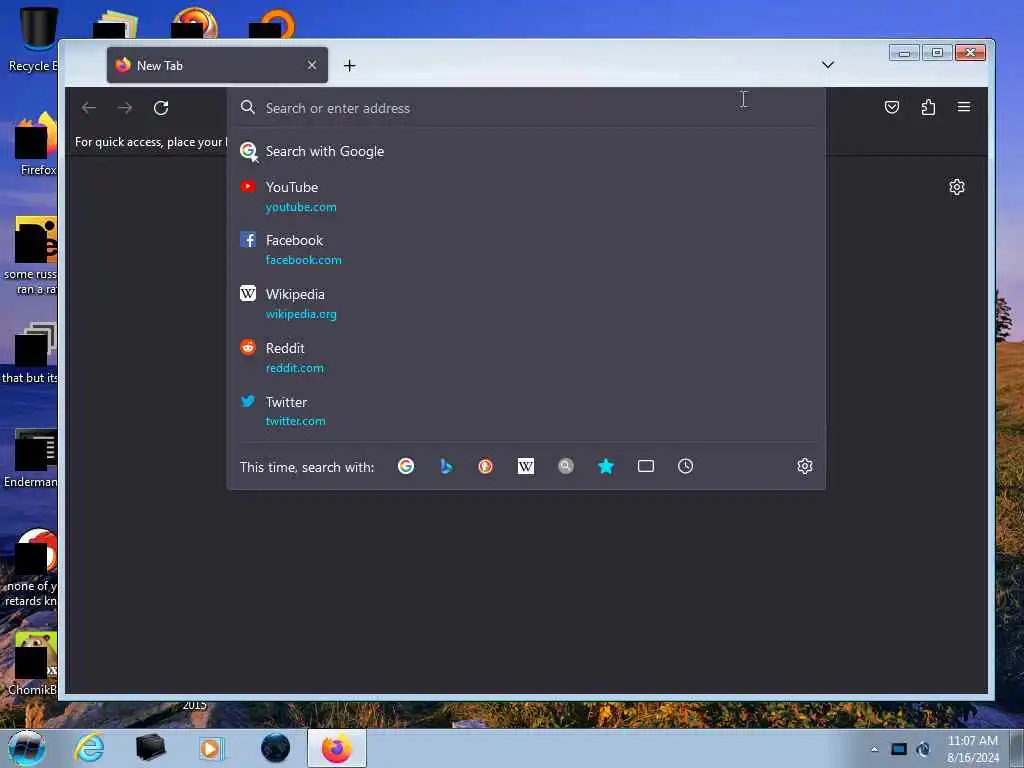The height and width of the screenshot is (768, 1024).
Task: Close the New Tab tab
Action: tap(312, 65)
